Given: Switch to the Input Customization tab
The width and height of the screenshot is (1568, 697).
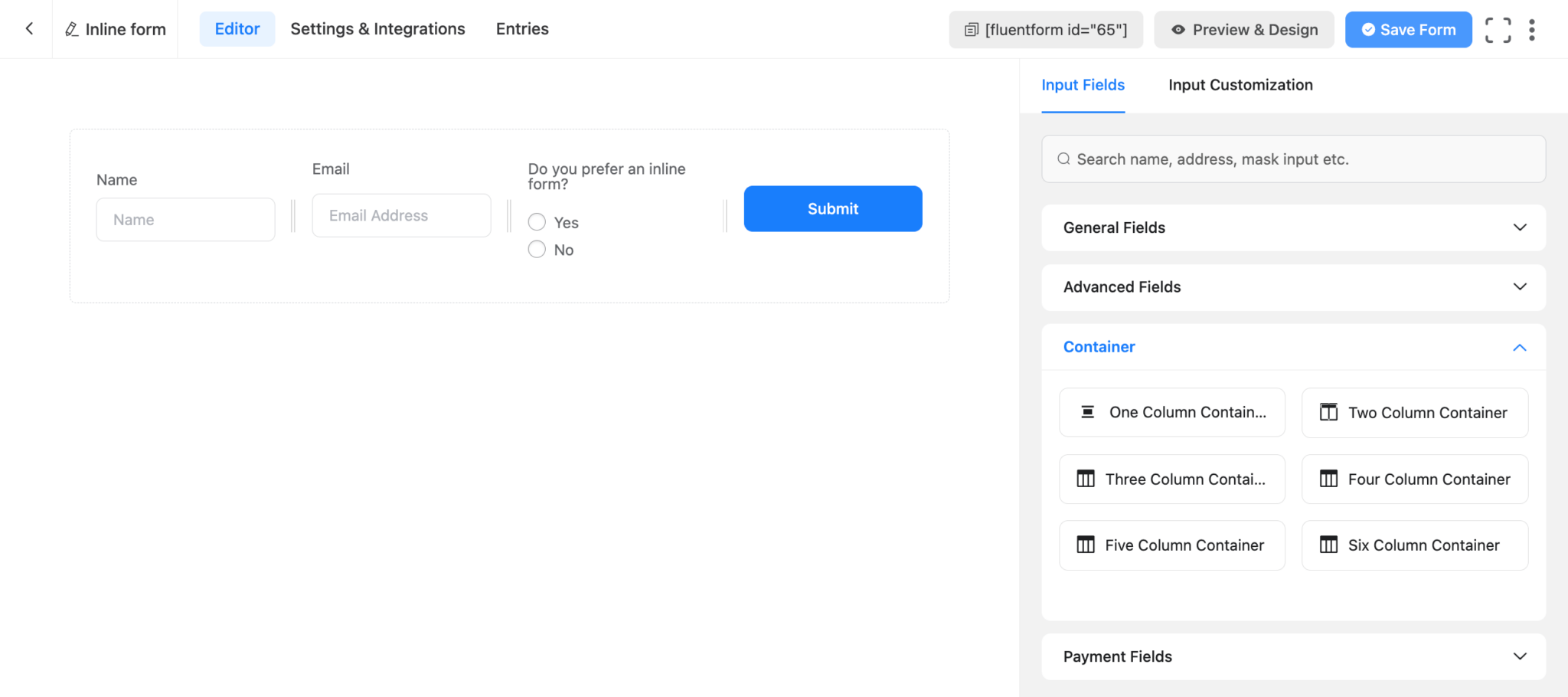Looking at the screenshot, I should (1240, 85).
